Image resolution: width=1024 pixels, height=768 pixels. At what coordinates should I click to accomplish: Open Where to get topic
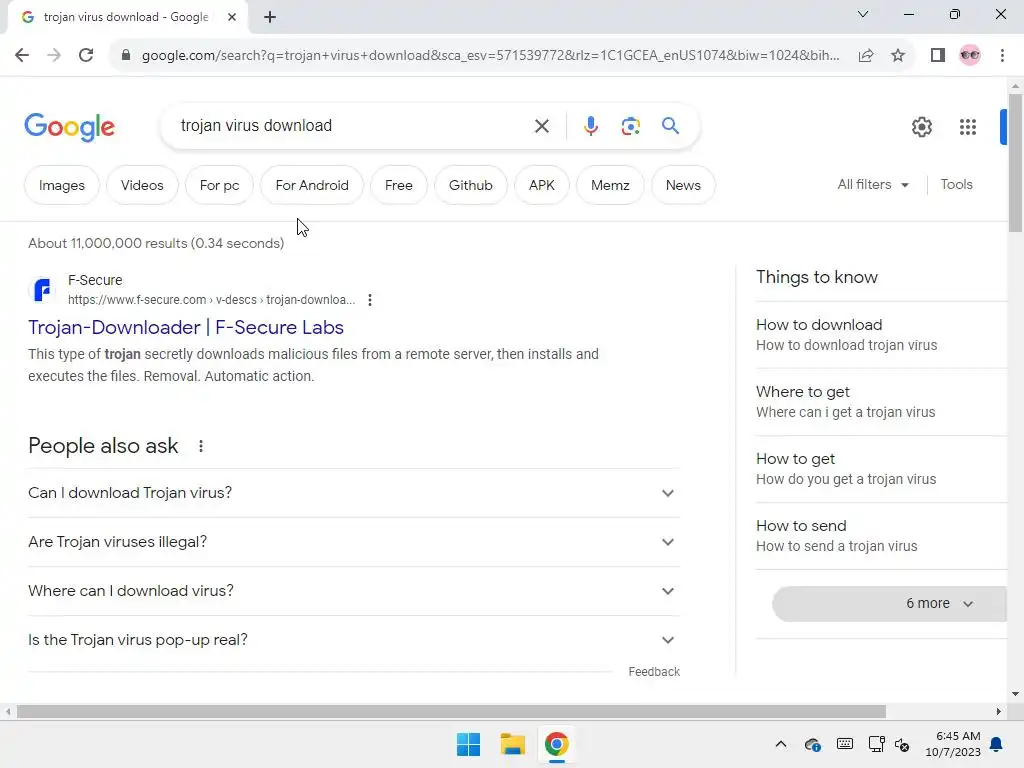881,402
